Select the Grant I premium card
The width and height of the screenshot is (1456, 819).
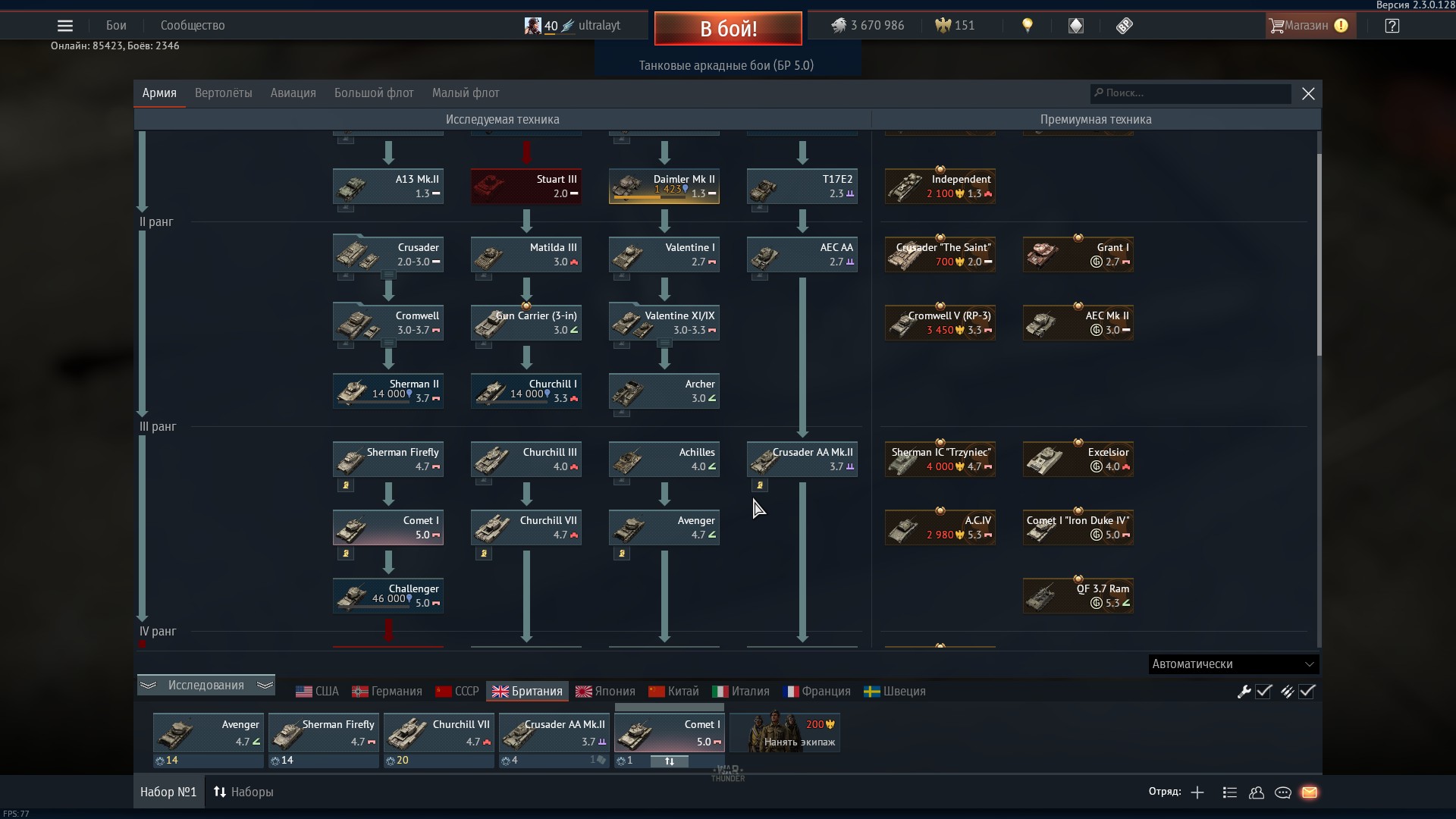[x=1078, y=255]
